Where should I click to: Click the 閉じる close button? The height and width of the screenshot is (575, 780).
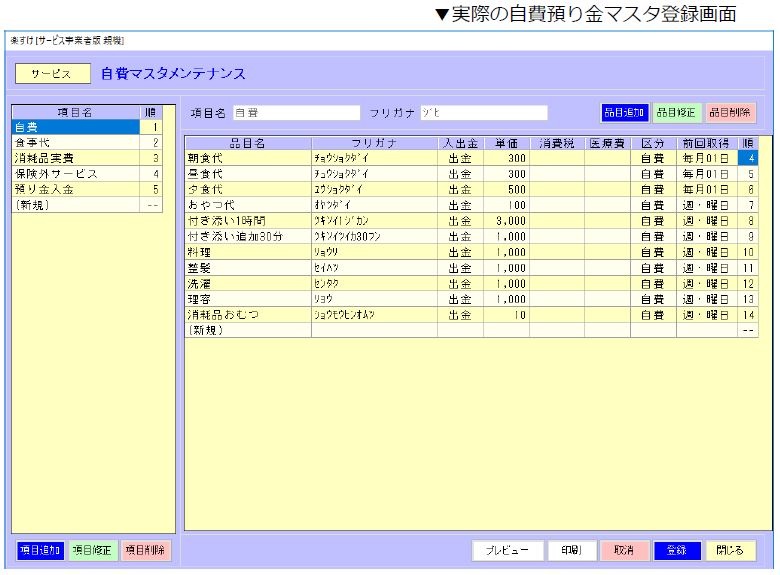pos(730,550)
